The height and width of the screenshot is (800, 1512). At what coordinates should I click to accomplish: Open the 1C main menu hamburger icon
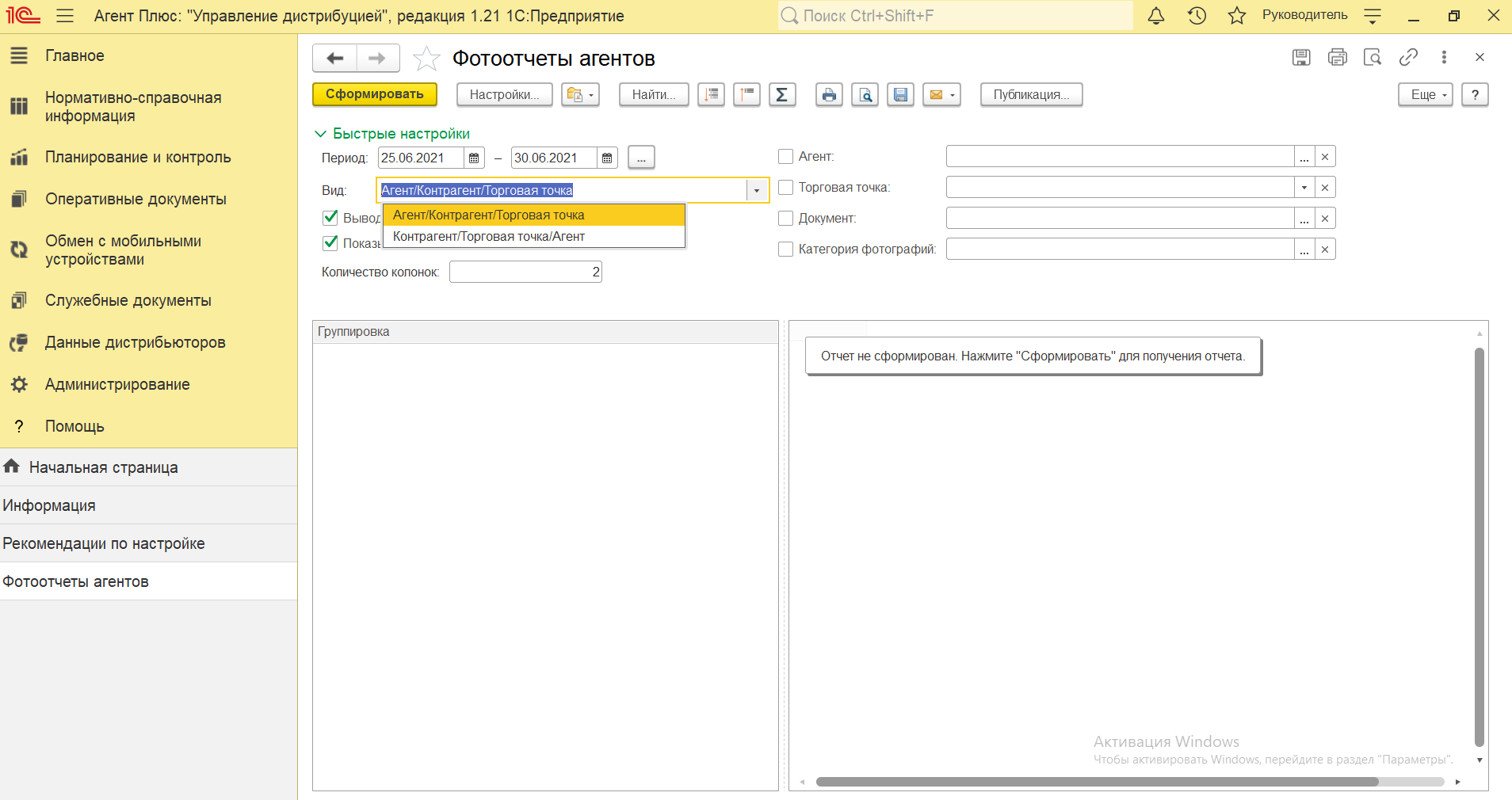pyautogui.click(x=65, y=16)
